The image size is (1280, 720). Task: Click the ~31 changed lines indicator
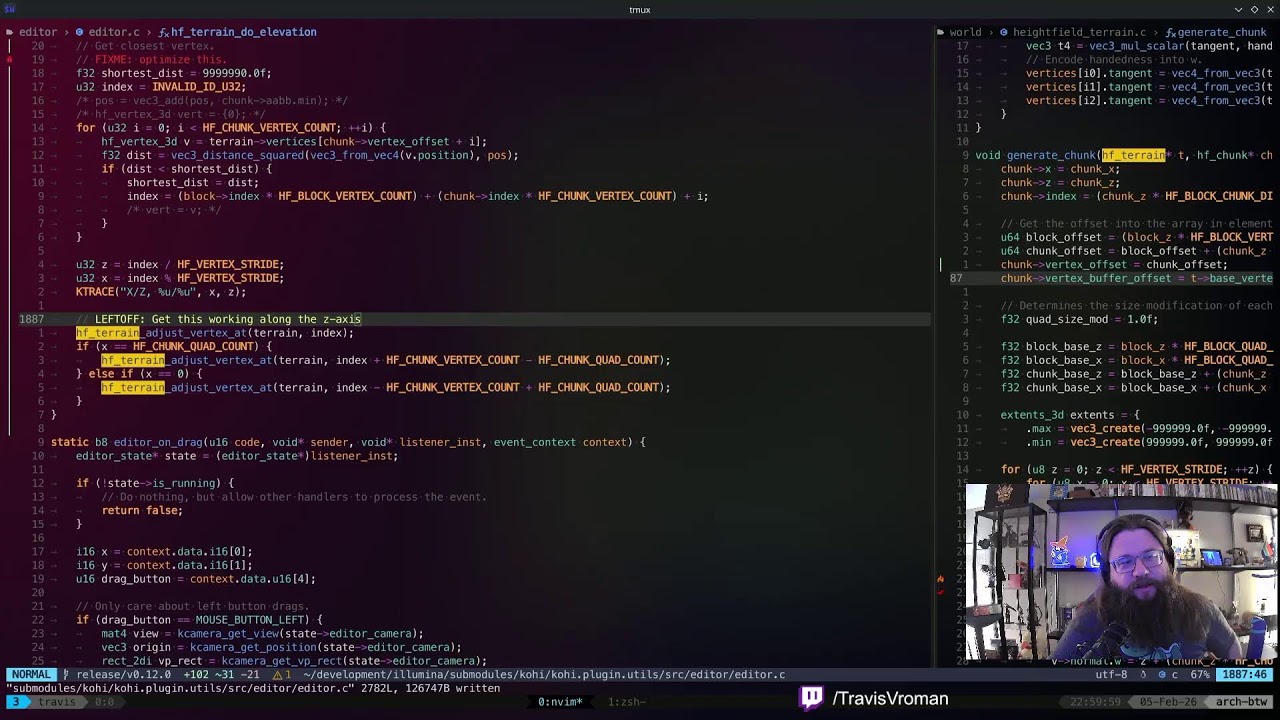tap(223, 675)
